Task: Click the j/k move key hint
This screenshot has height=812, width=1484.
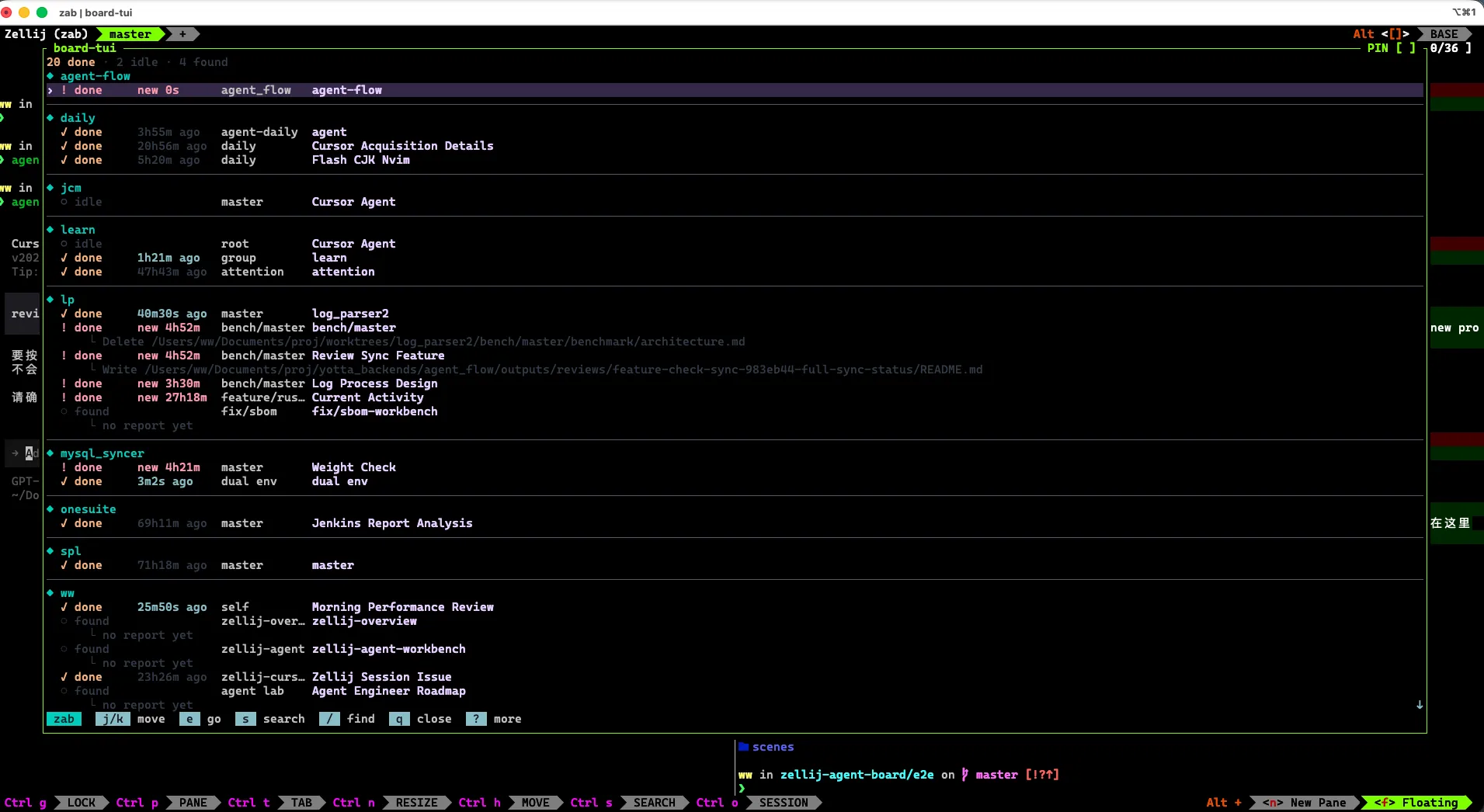Action: [130, 719]
